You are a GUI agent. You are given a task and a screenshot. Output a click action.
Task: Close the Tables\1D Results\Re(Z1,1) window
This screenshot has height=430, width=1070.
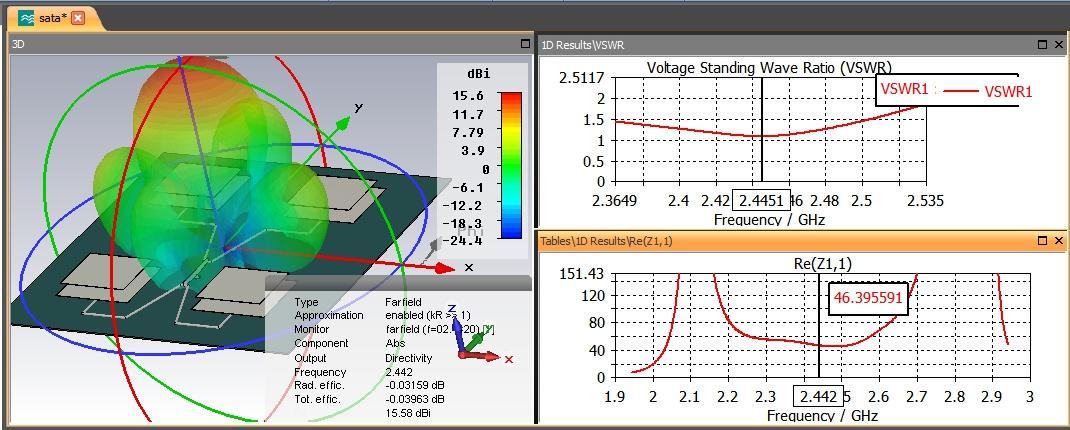(x=1058, y=240)
